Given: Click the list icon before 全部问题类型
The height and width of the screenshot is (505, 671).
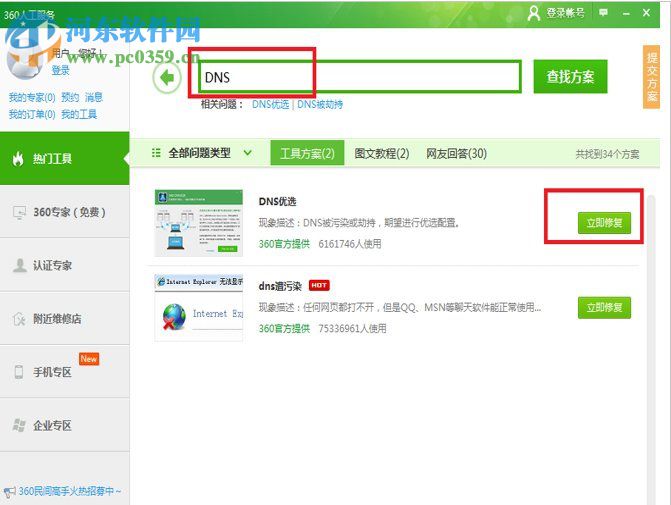Looking at the screenshot, I should [156, 153].
